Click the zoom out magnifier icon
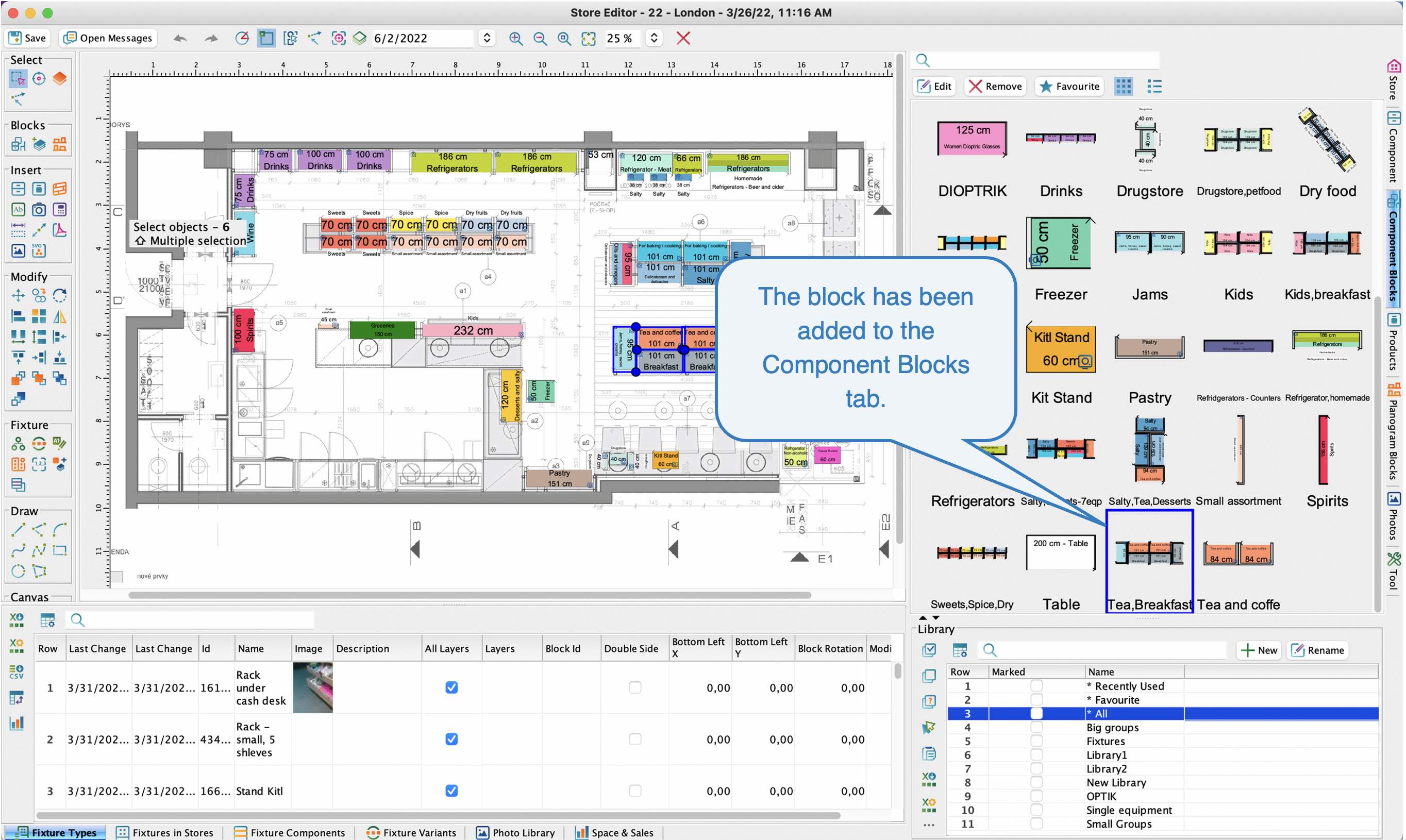The image size is (1406, 840). click(x=540, y=38)
